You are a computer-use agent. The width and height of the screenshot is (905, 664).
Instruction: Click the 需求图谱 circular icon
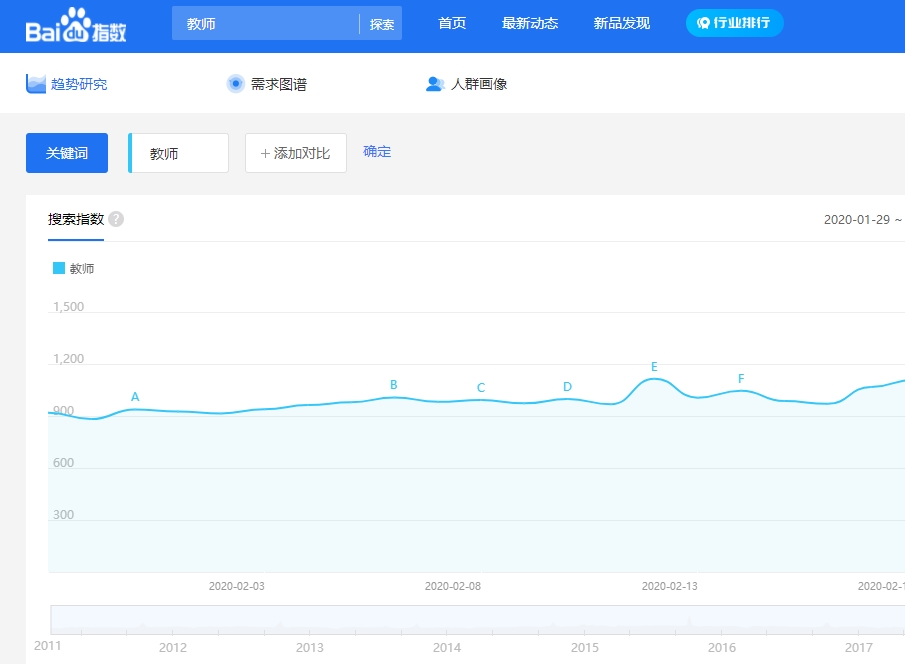pyautogui.click(x=236, y=84)
